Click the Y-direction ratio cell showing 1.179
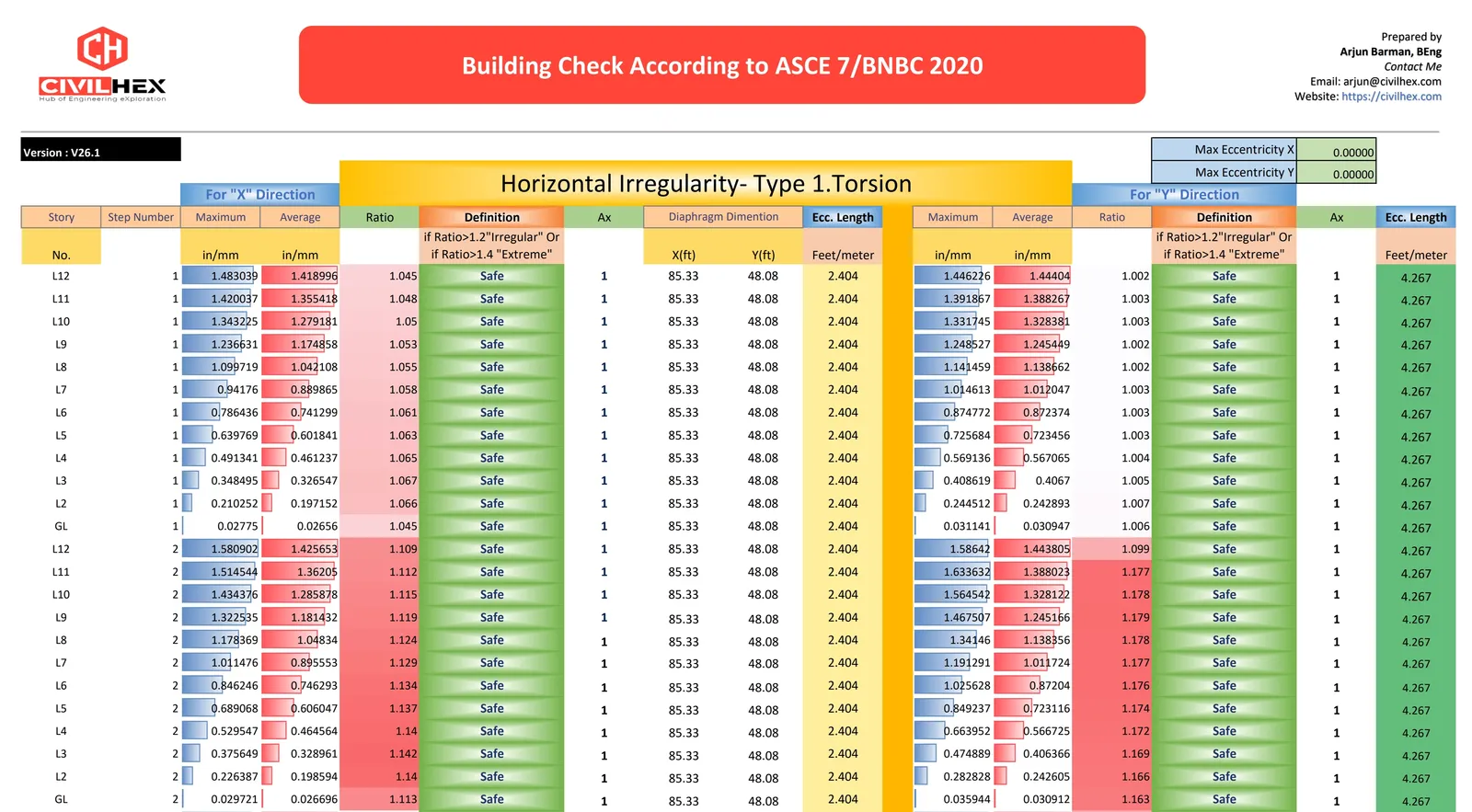 [1112, 618]
